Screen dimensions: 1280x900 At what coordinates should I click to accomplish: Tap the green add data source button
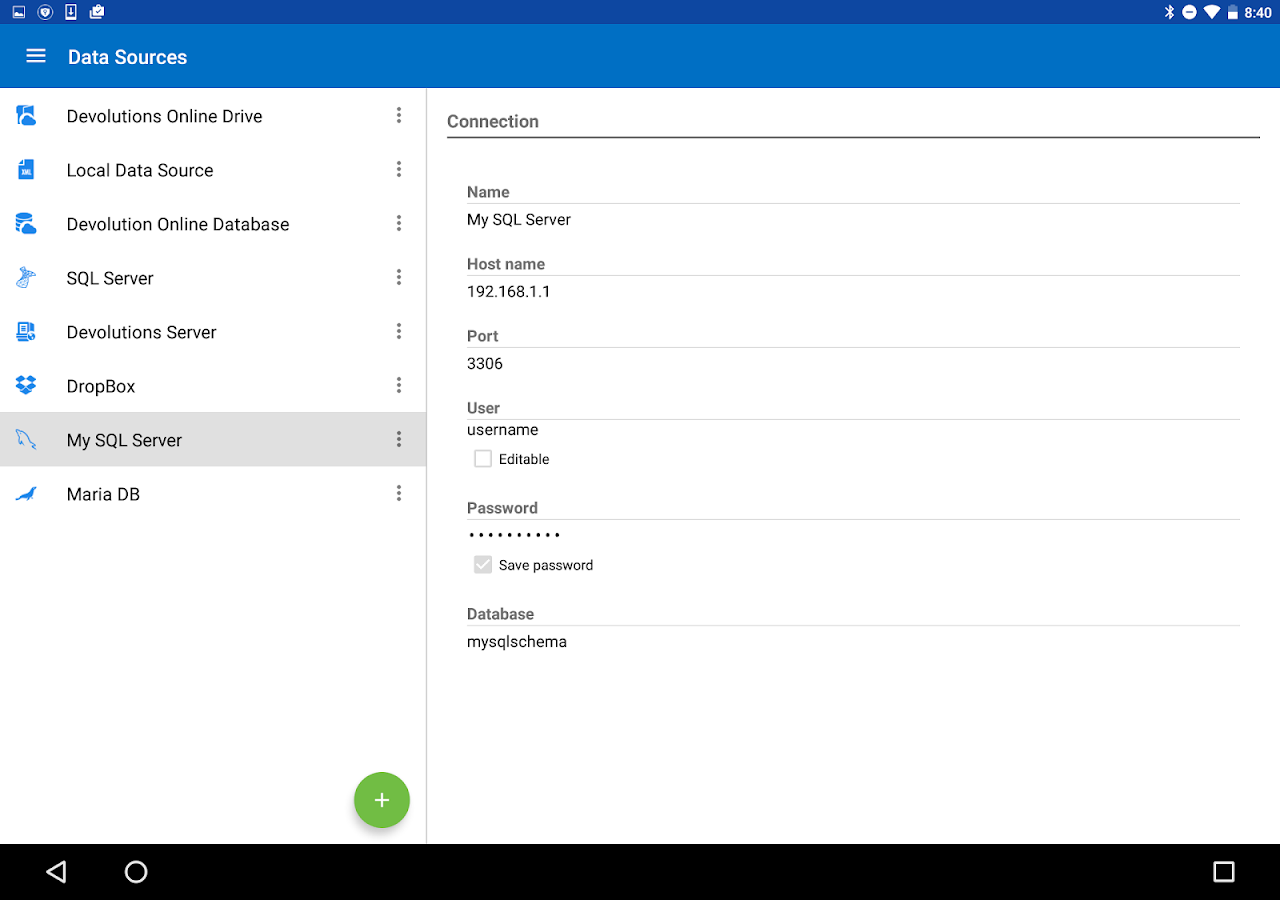click(x=382, y=800)
